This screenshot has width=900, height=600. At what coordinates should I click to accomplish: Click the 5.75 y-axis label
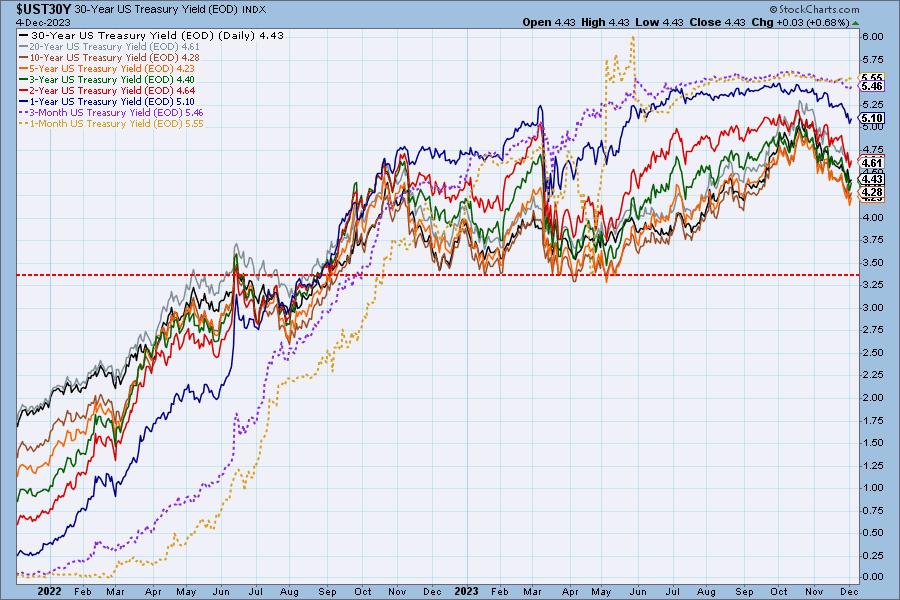tap(872, 59)
